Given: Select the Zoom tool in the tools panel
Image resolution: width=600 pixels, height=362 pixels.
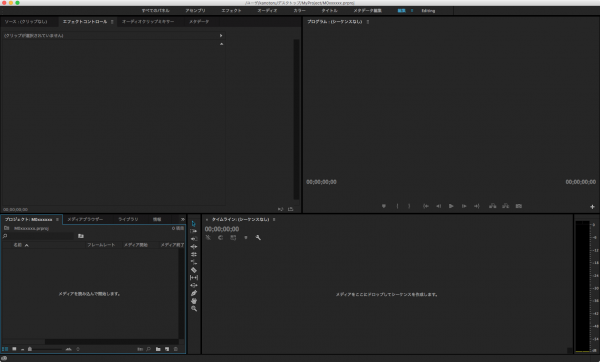Looking at the screenshot, I should coord(194,308).
